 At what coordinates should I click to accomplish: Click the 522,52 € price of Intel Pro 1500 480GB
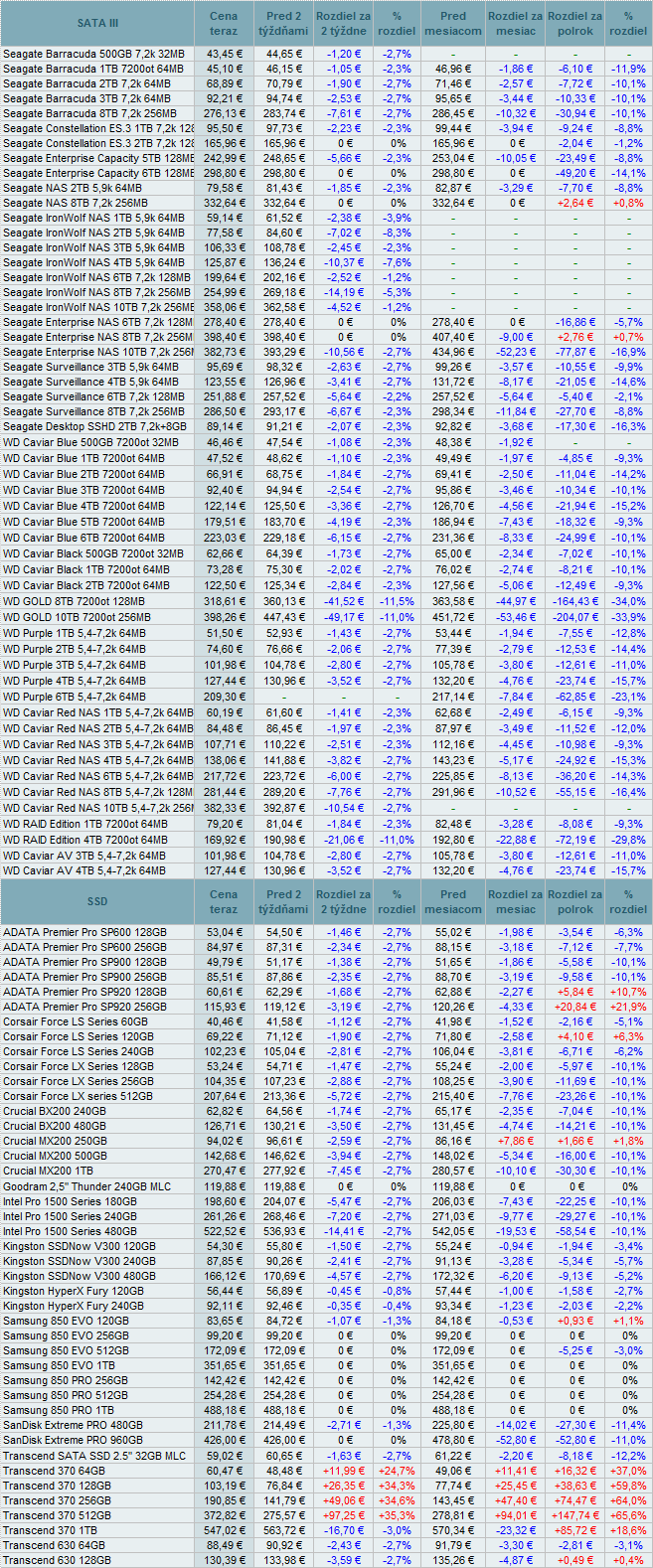pyautogui.click(x=224, y=1231)
